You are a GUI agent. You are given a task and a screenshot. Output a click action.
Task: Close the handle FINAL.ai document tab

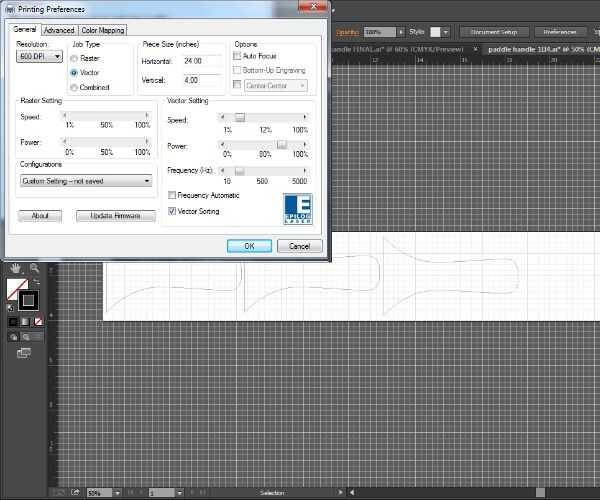click(475, 49)
